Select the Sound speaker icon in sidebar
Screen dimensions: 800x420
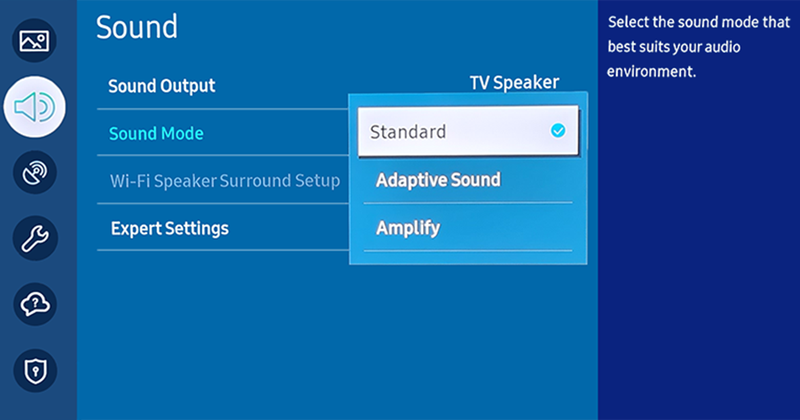pos(35,105)
